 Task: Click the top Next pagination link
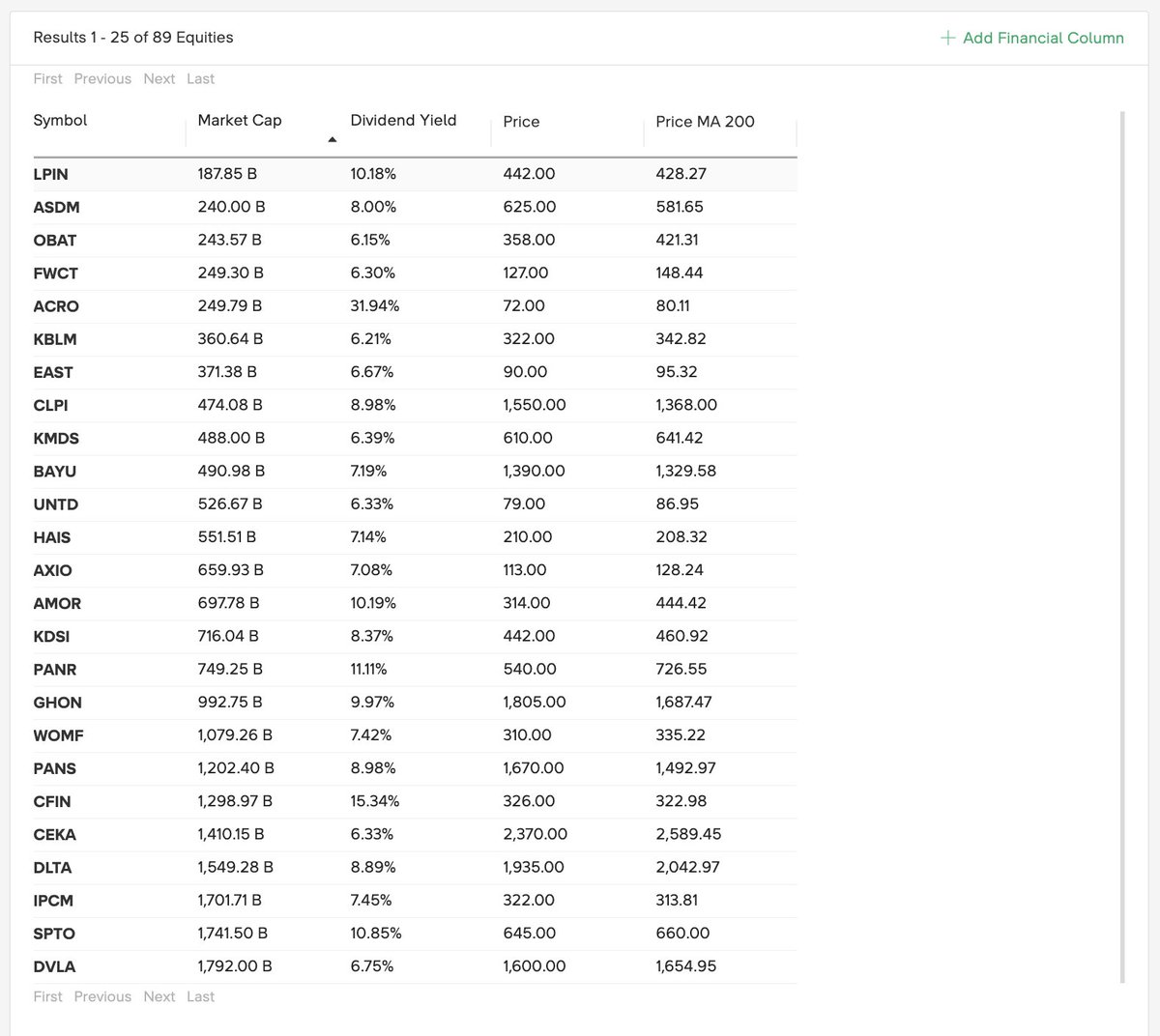point(159,79)
